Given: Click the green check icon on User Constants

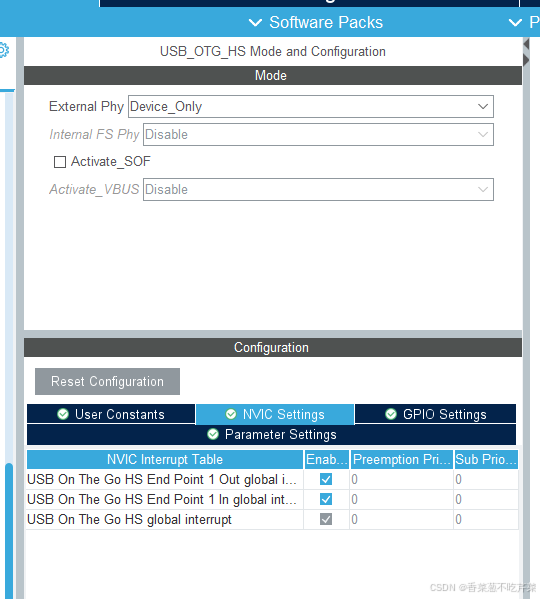Looking at the screenshot, I should (63, 414).
